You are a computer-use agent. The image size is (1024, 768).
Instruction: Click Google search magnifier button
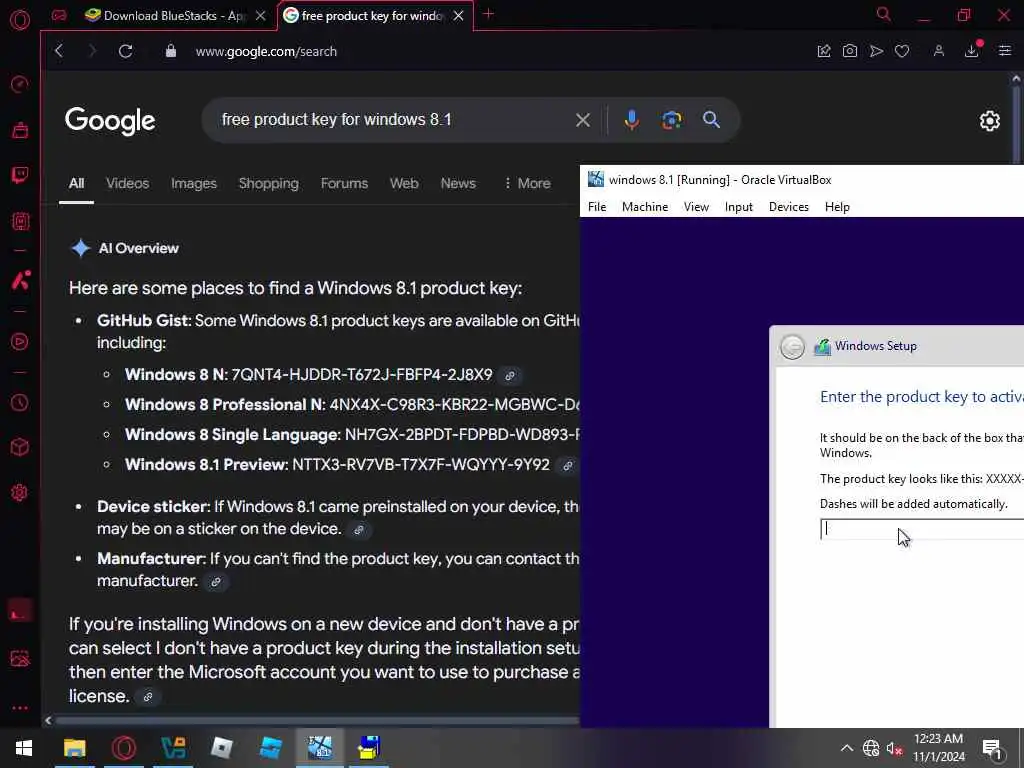711,120
